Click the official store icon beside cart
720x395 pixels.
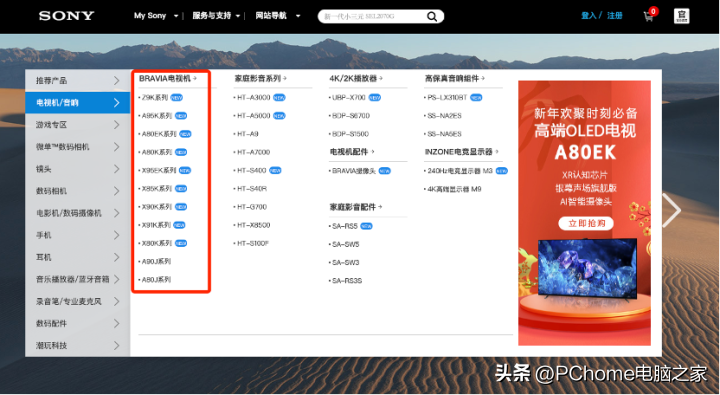point(681,16)
